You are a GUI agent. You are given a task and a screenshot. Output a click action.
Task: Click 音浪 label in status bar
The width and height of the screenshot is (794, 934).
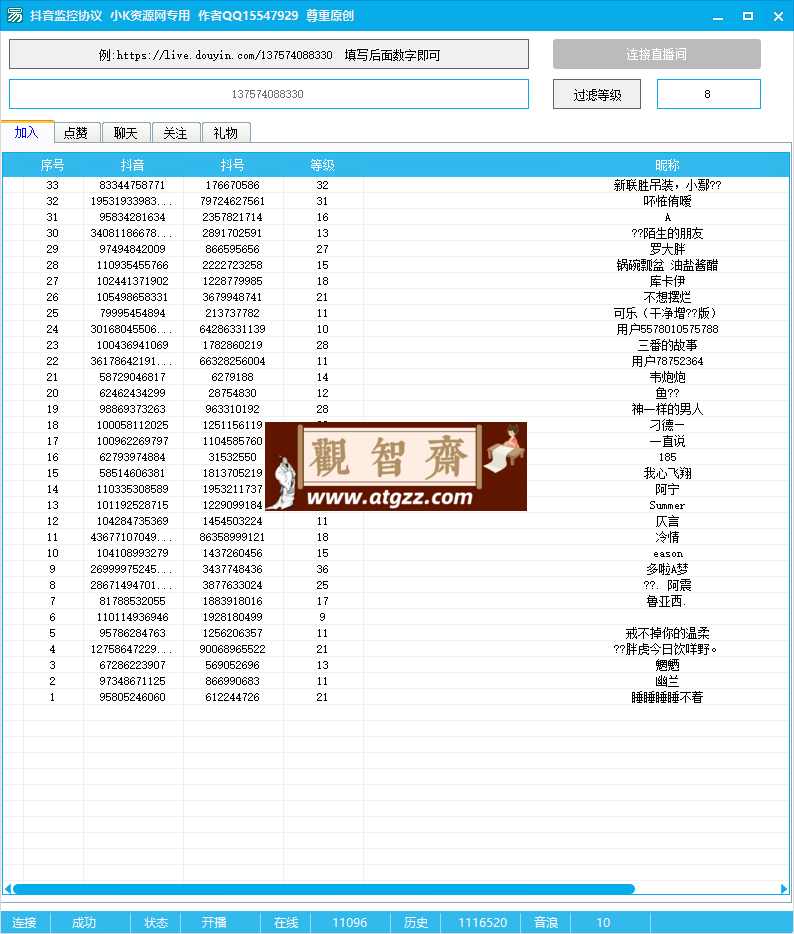[546, 923]
